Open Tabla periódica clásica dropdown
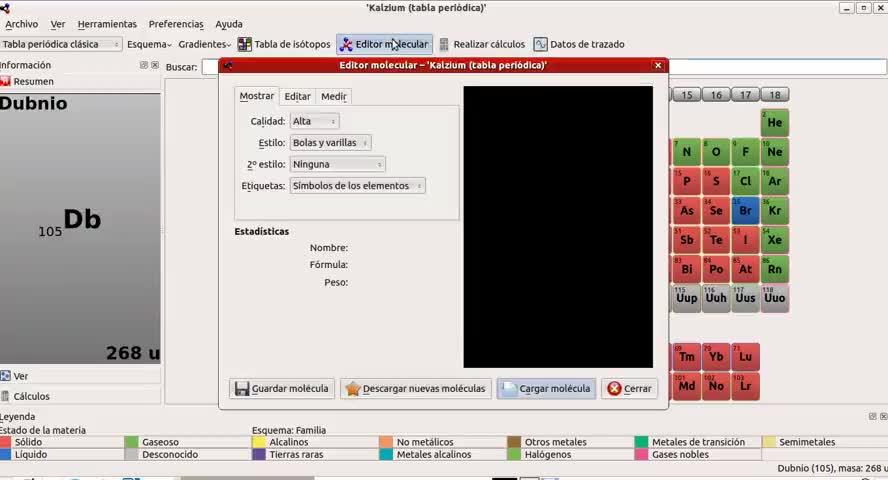Screen dimensions: 888x480 tap(61, 44)
